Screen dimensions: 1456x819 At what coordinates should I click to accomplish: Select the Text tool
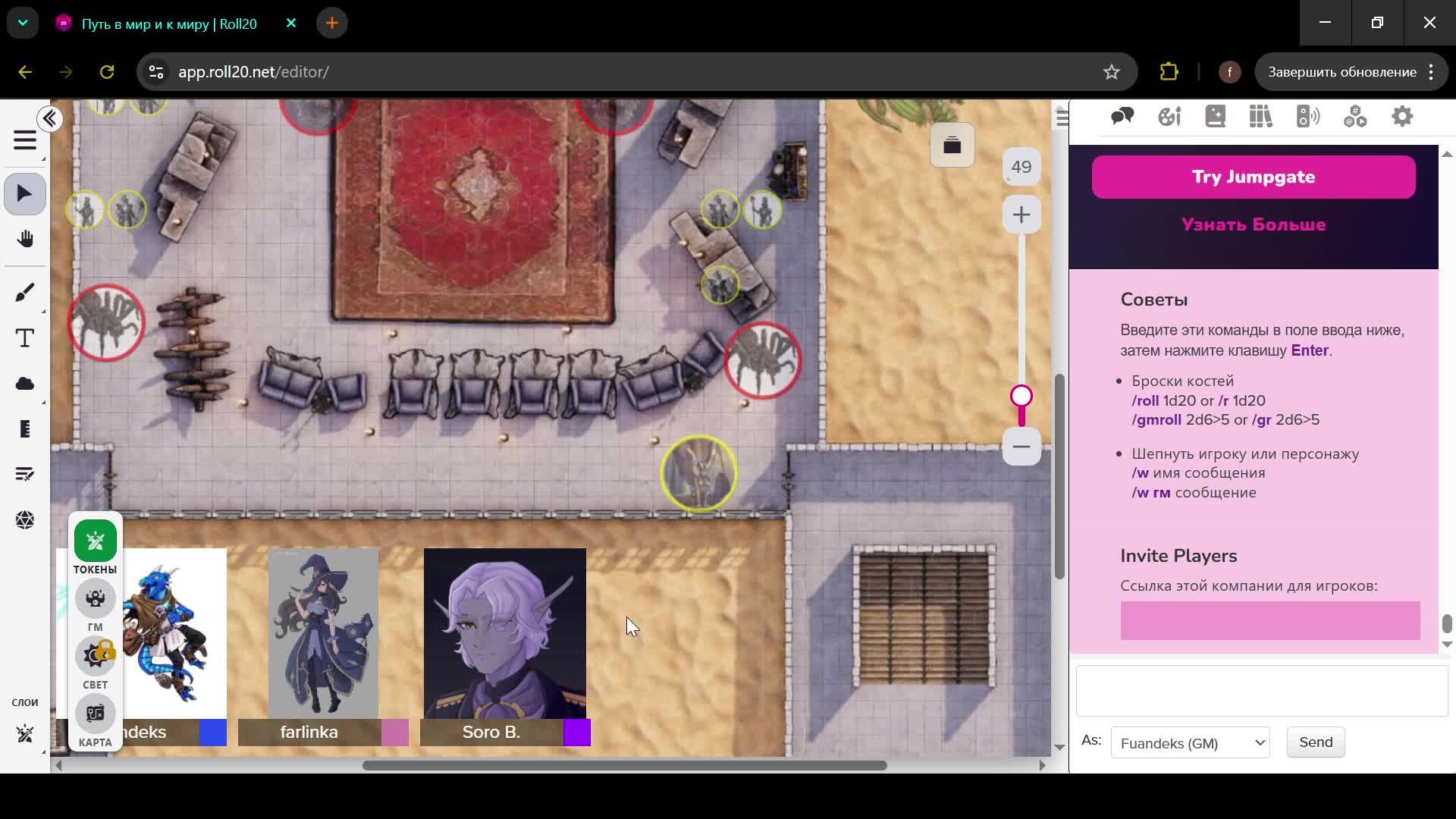tap(25, 338)
